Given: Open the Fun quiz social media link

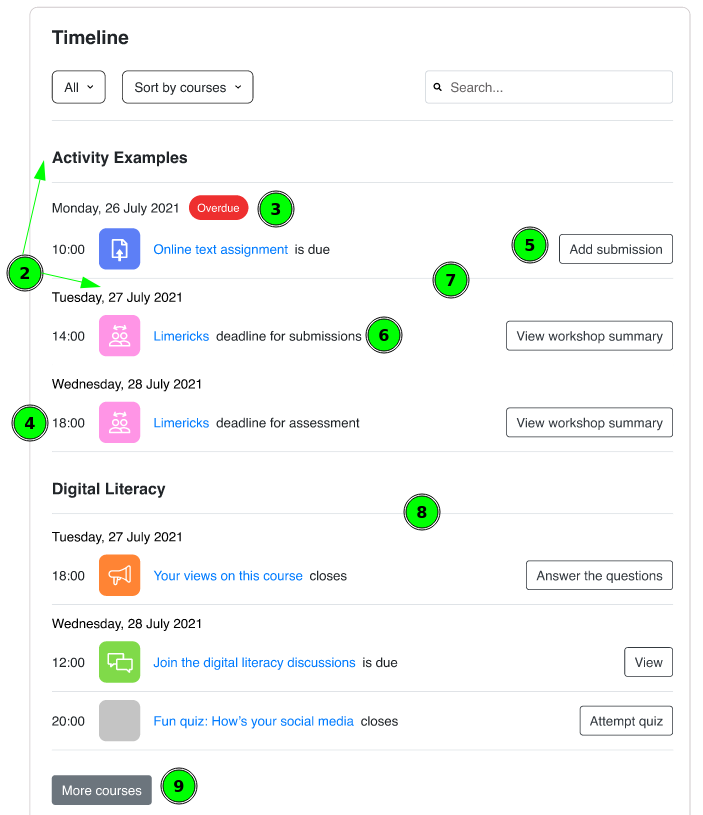Looking at the screenshot, I should [253, 721].
